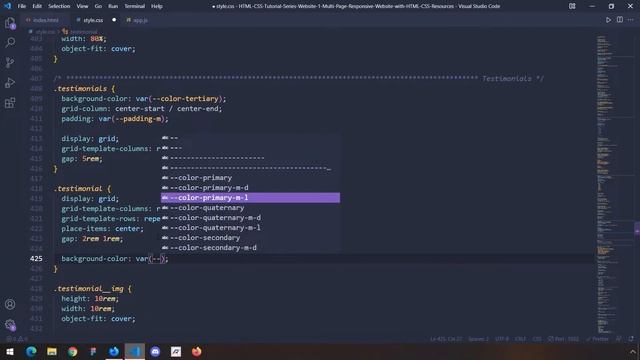
Task: Open the Run and Debug view
Action: click(10, 82)
